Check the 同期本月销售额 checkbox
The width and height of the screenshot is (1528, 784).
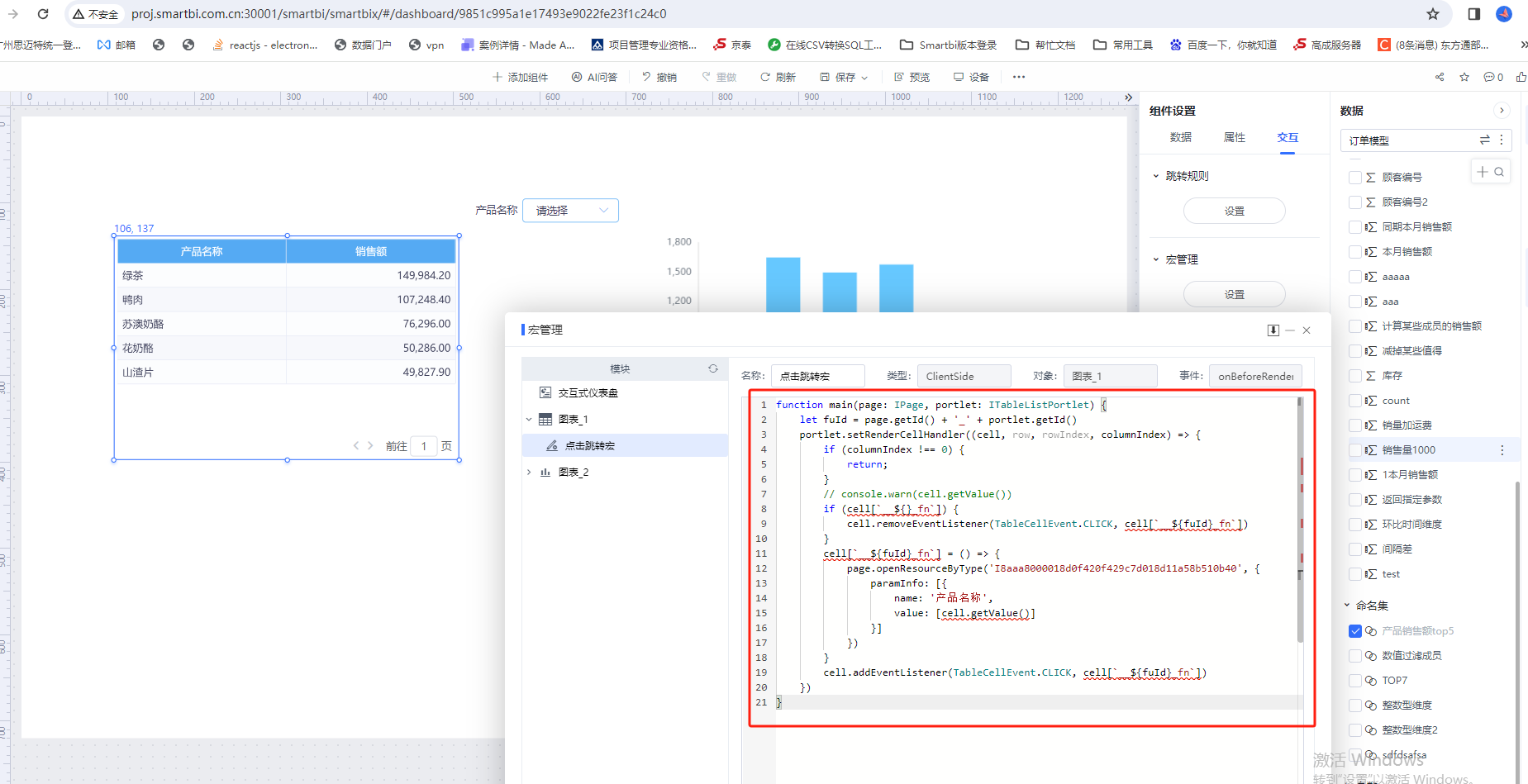tap(1355, 227)
